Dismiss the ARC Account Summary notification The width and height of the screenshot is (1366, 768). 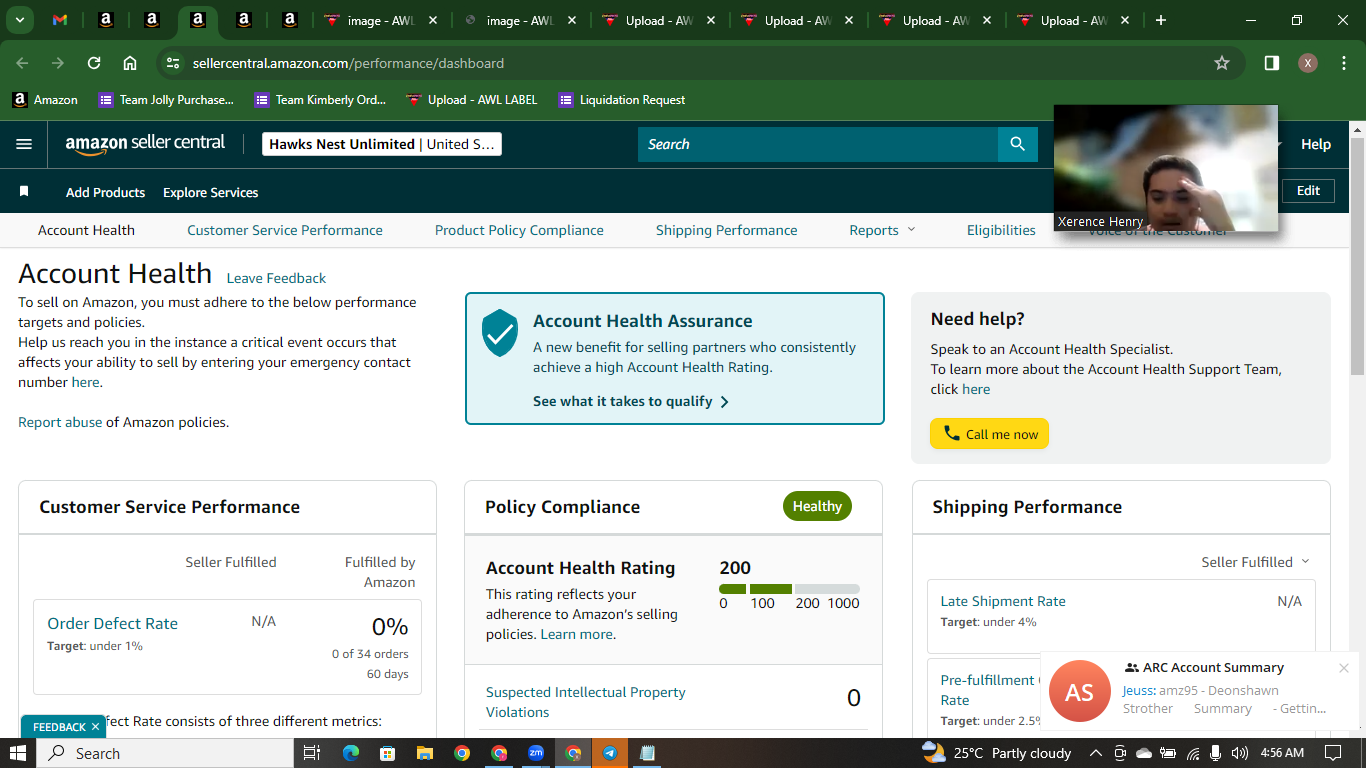[1344, 668]
